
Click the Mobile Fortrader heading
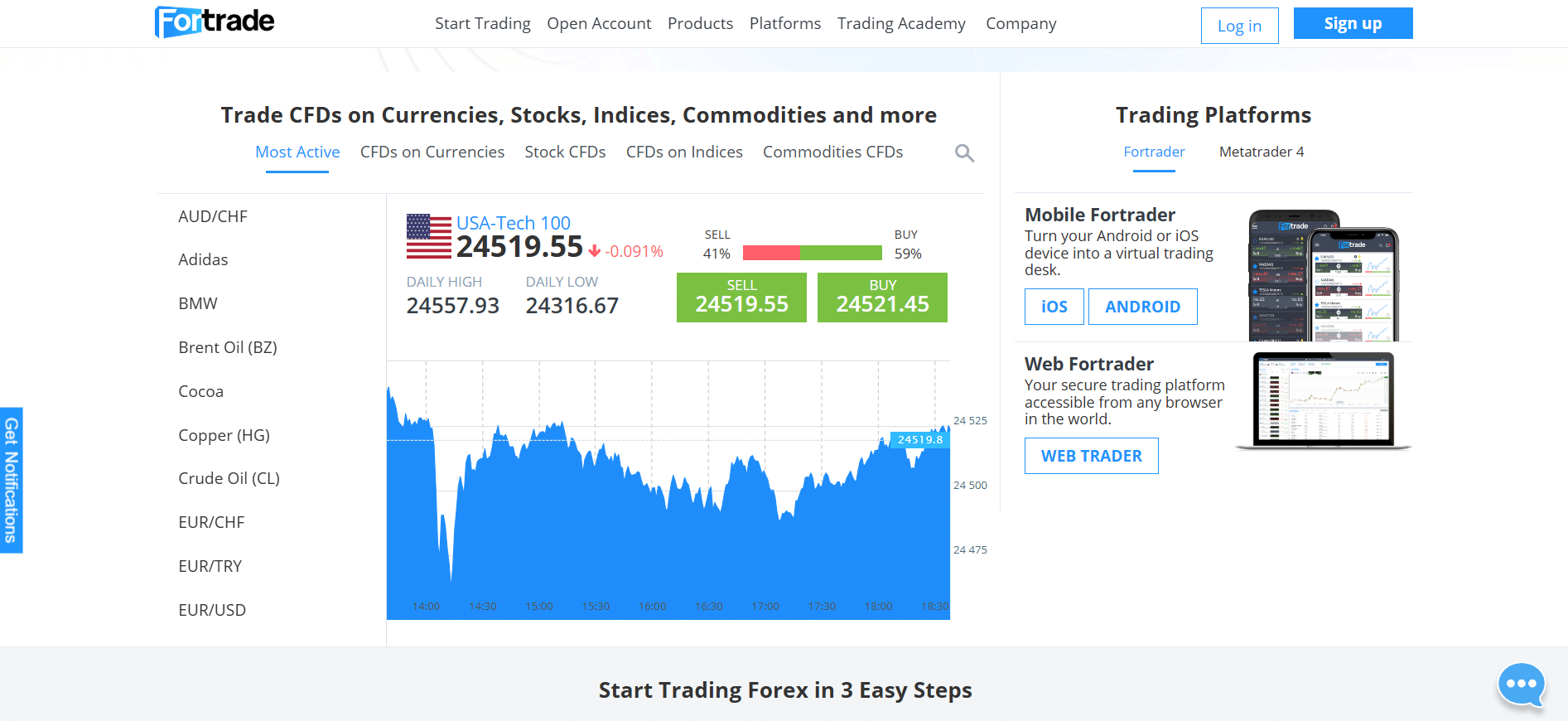pyautogui.click(x=1100, y=215)
